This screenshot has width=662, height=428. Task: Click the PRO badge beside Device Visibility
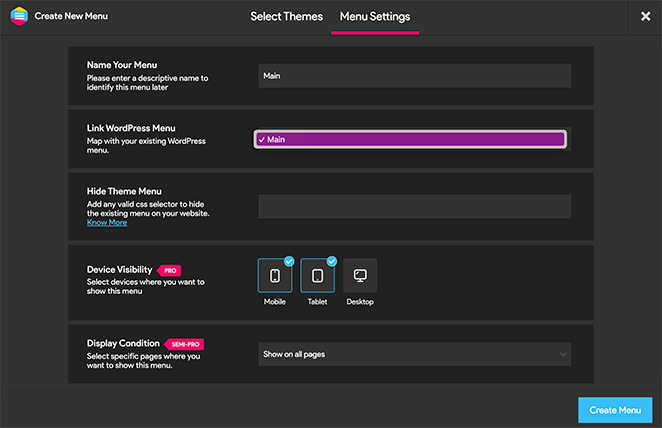171,270
